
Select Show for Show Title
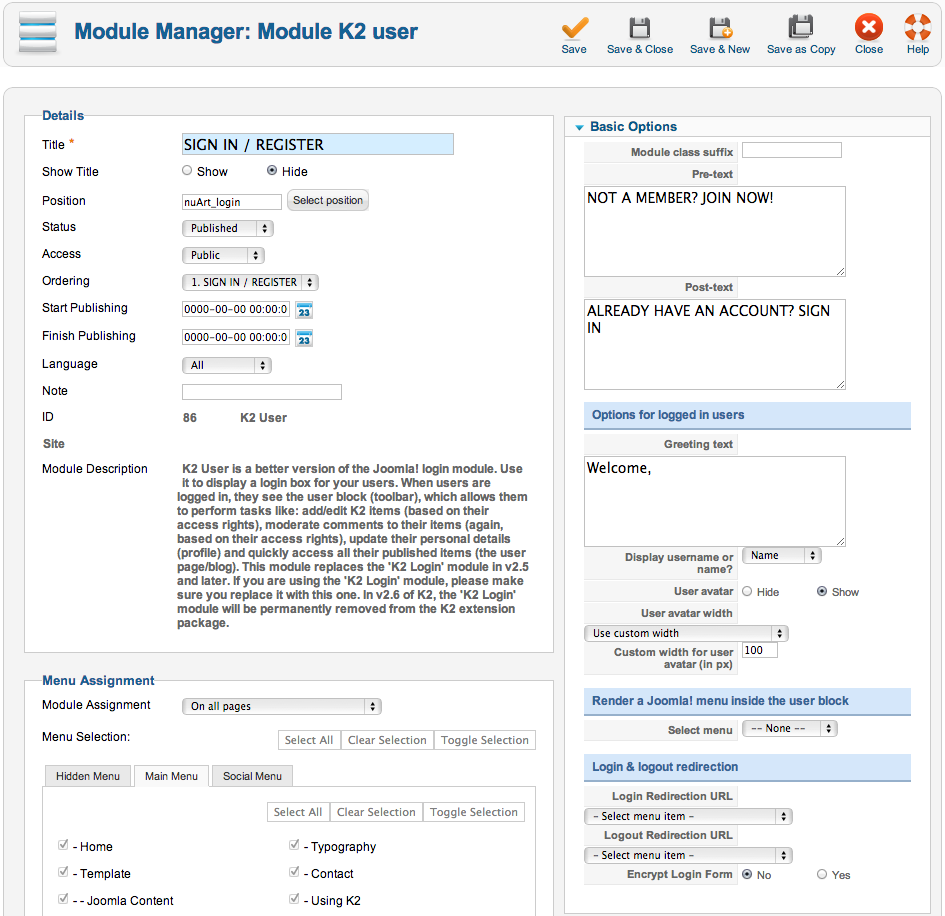click(187, 171)
